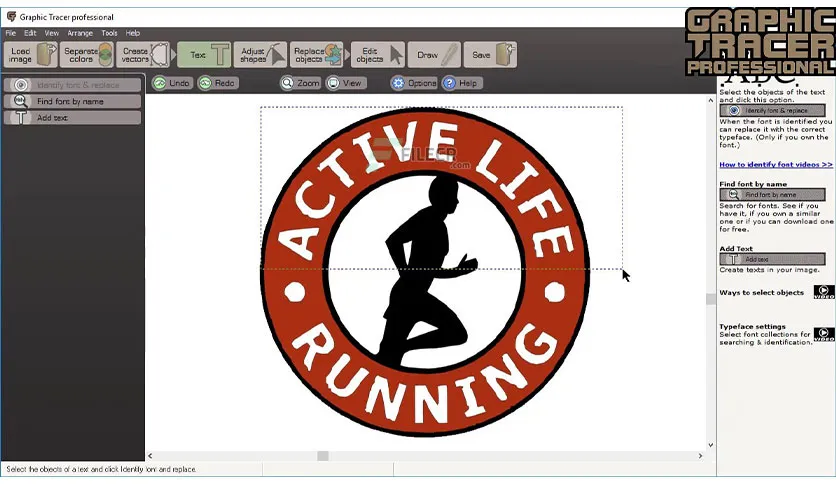The width and height of the screenshot is (836, 484).
Task: Switch to the Draw step
Action: [434, 55]
